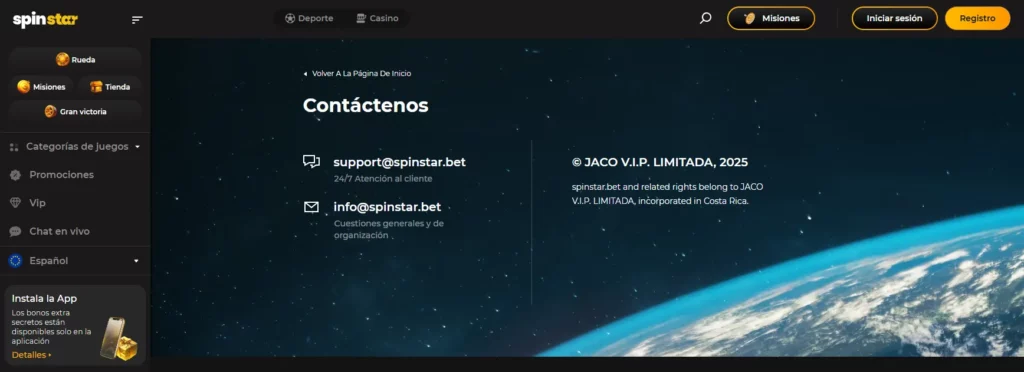This screenshot has width=1024, height=372.
Task: Click the Vip diamond icon
Action: pos(15,203)
